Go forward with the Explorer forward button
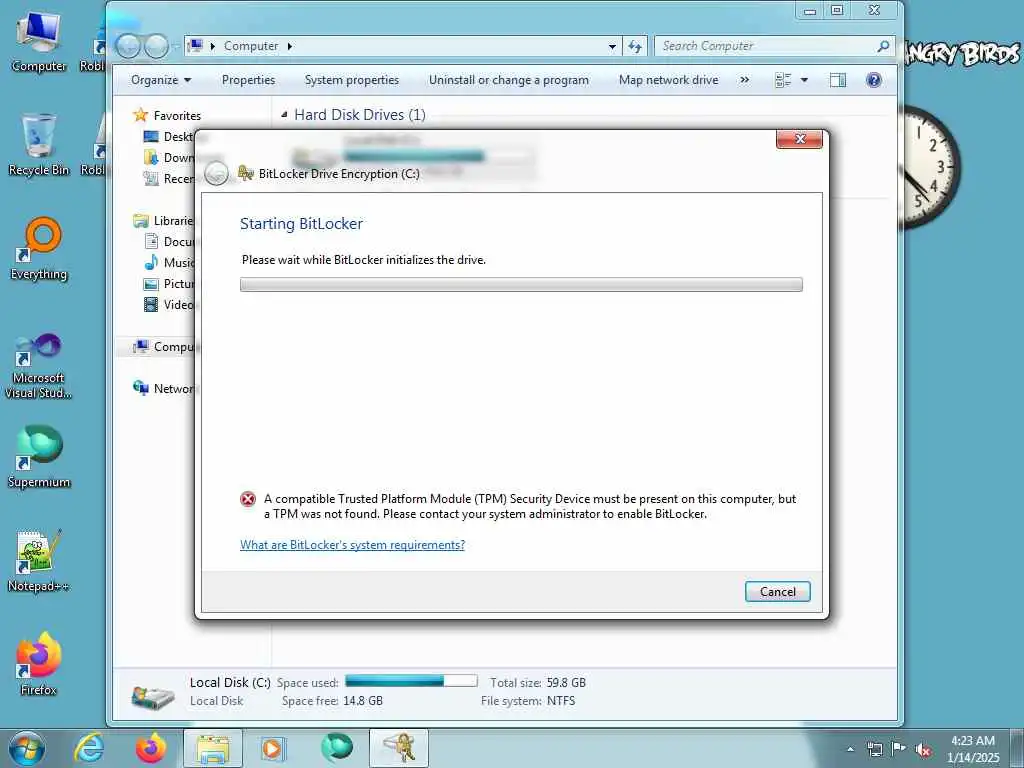The image size is (1024, 768). click(156, 46)
